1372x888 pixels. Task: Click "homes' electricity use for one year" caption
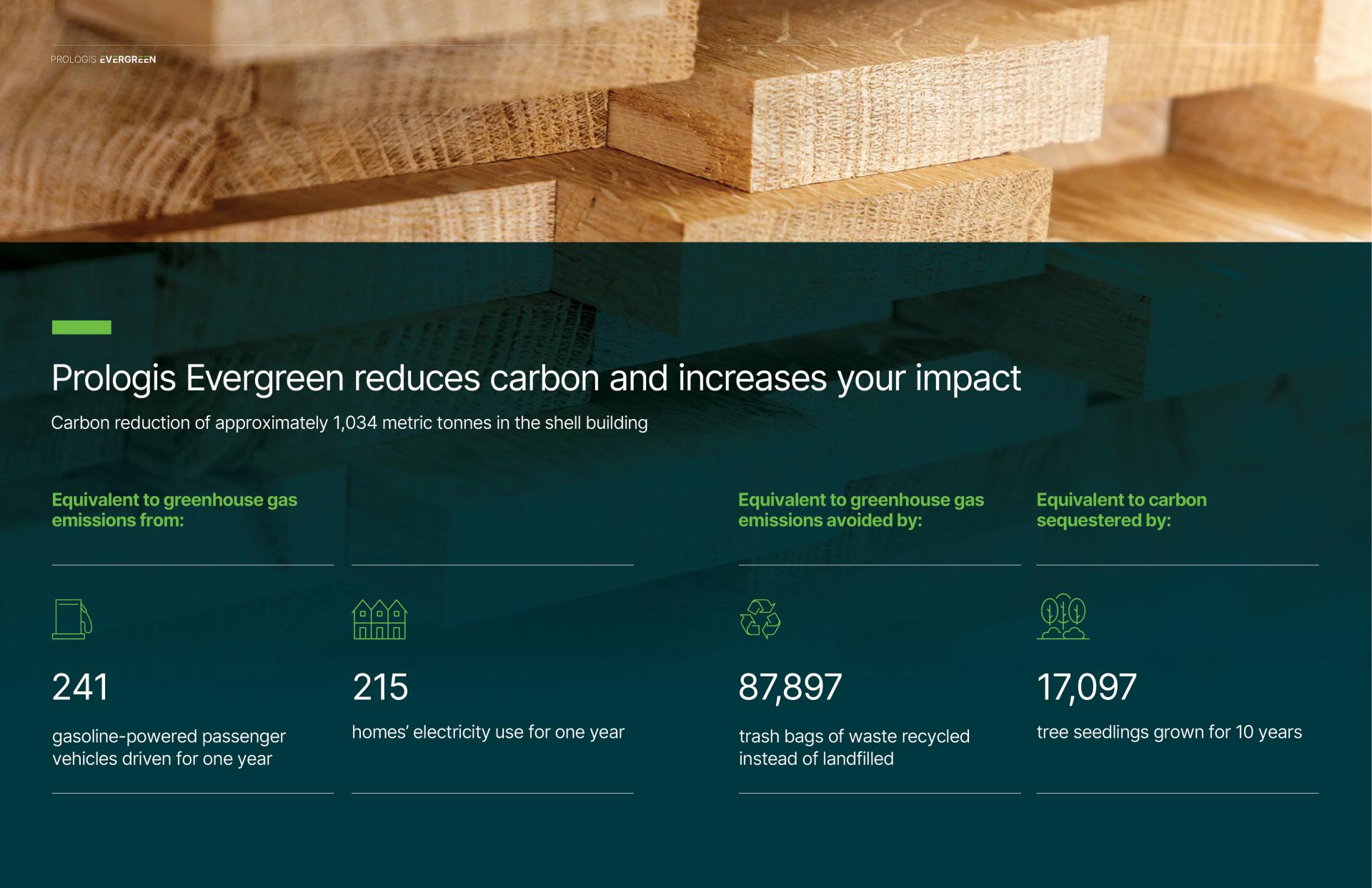coord(488,733)
